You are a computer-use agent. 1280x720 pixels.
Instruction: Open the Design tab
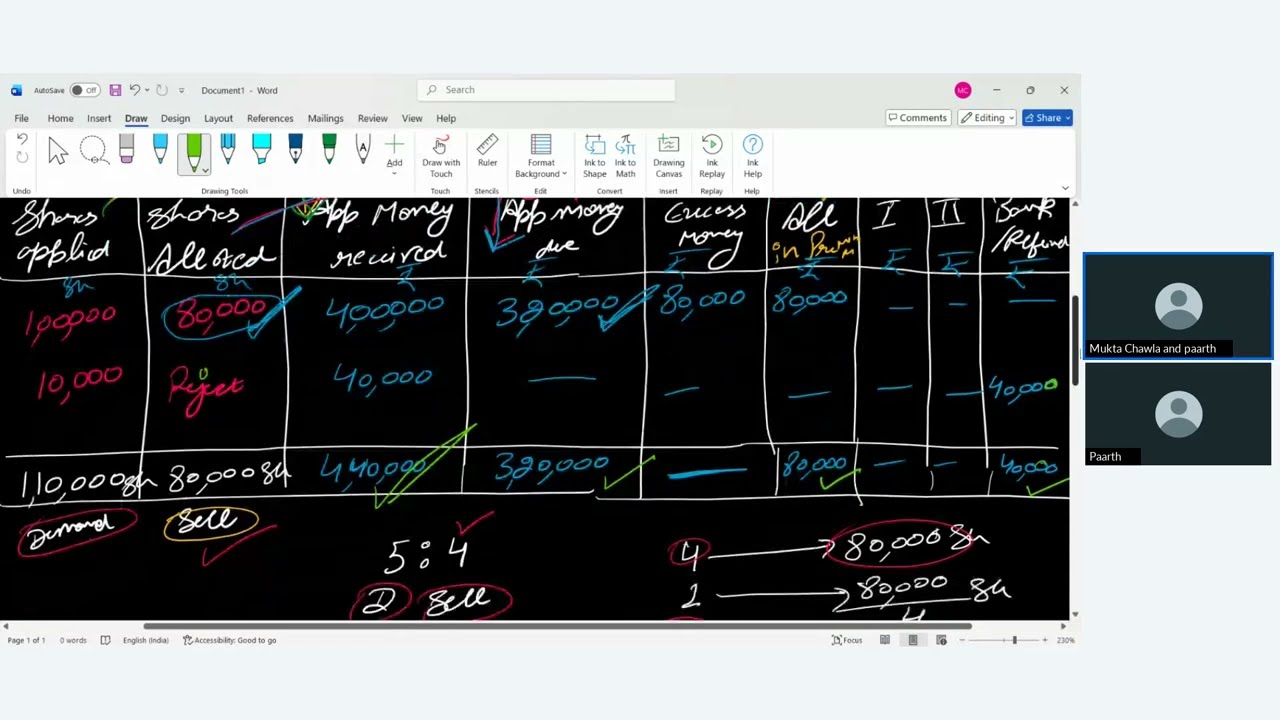point(175,118)
